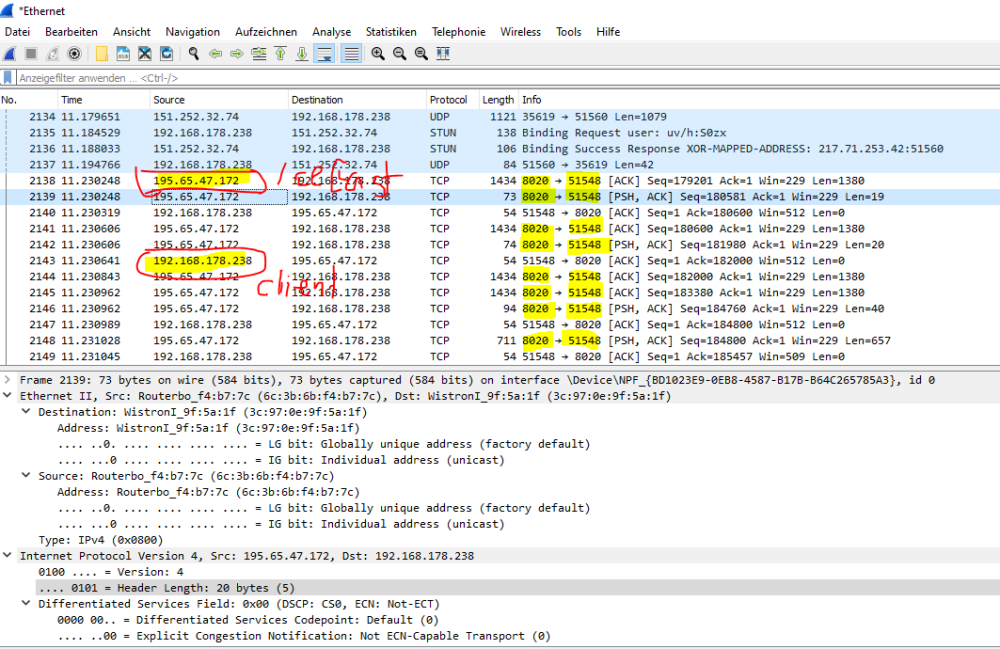
Task: Click the zoom in magnifier icon
Action: coord(378,54)
